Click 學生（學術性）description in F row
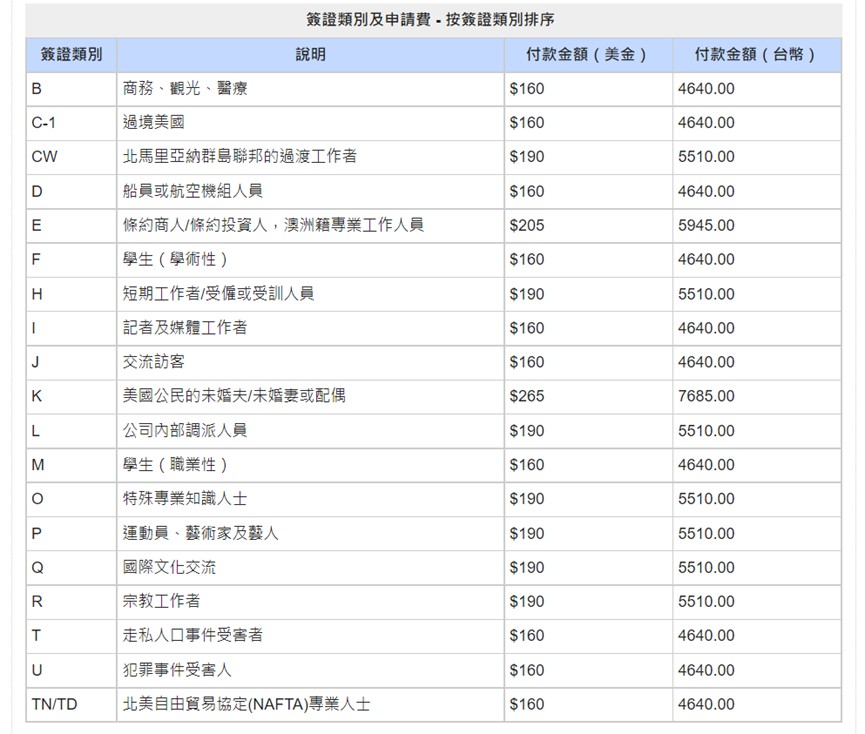865x734 pixels. point(176,259)
